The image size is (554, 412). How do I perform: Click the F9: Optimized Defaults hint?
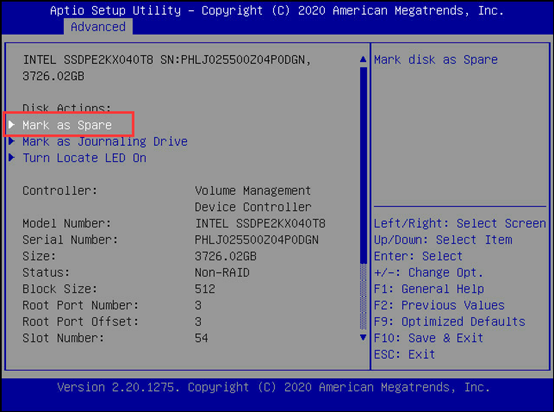click(449, 322)
